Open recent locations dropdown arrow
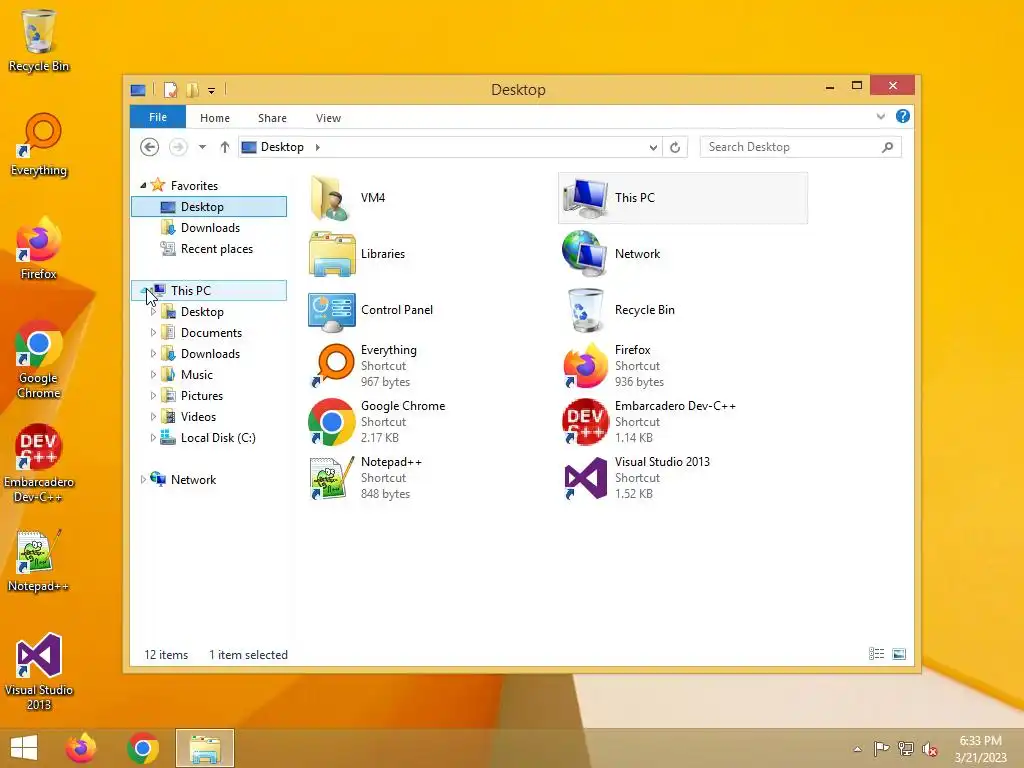This screenshot has height=768, width=1024. [202, 147]
